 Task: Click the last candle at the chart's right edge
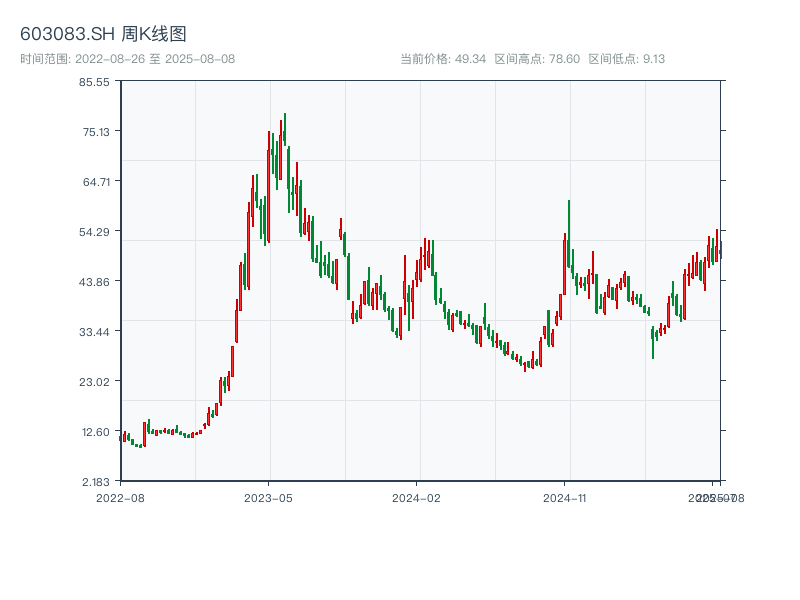(x=721, y=250)
